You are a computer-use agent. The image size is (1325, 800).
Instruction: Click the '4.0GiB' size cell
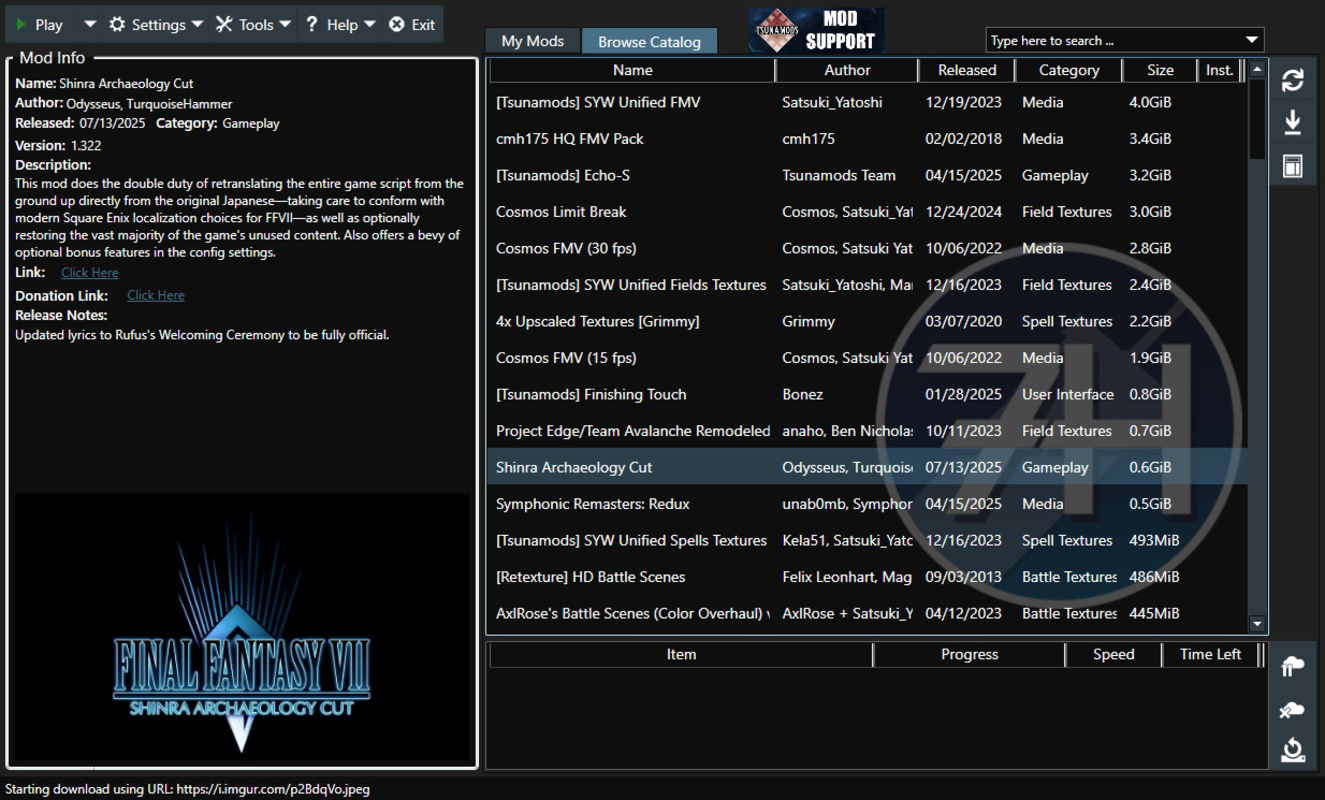1150,102
